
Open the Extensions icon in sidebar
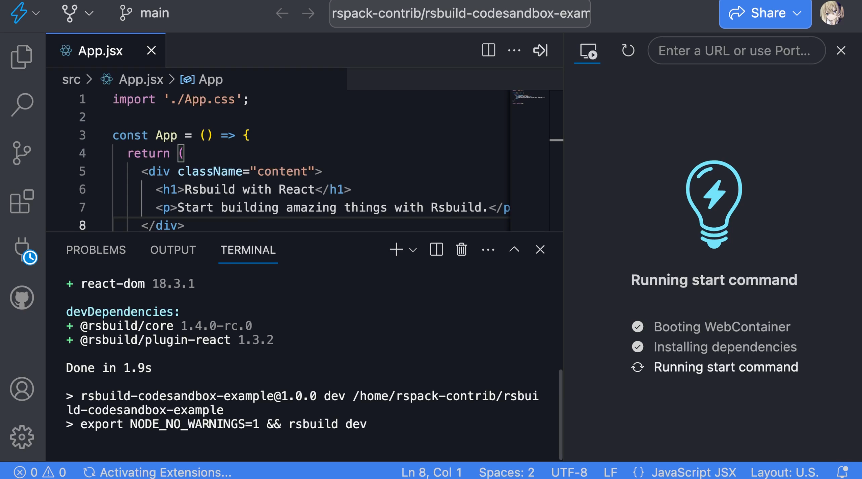pos(22,201)
